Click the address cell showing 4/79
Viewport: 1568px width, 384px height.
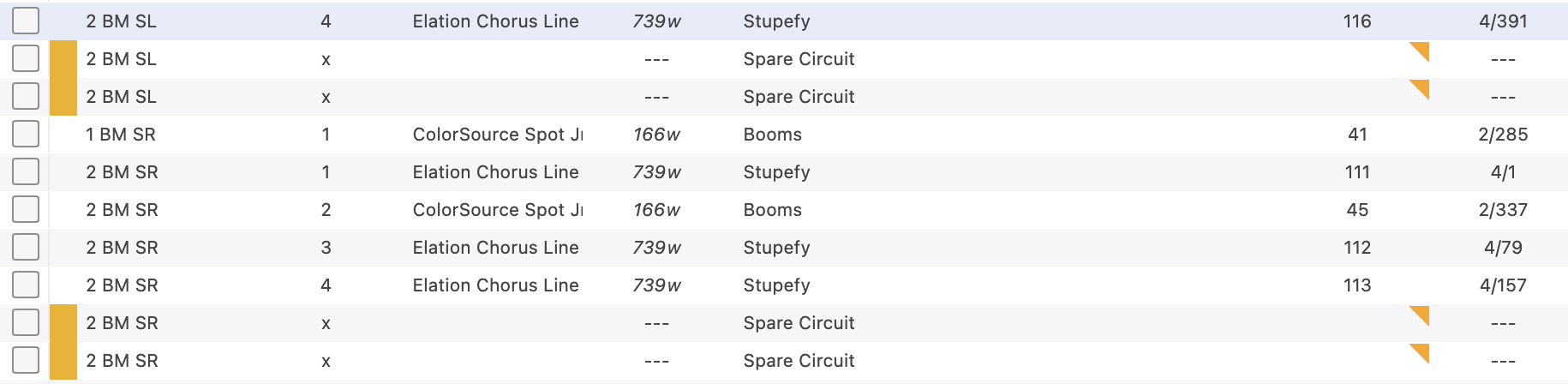1503,248
